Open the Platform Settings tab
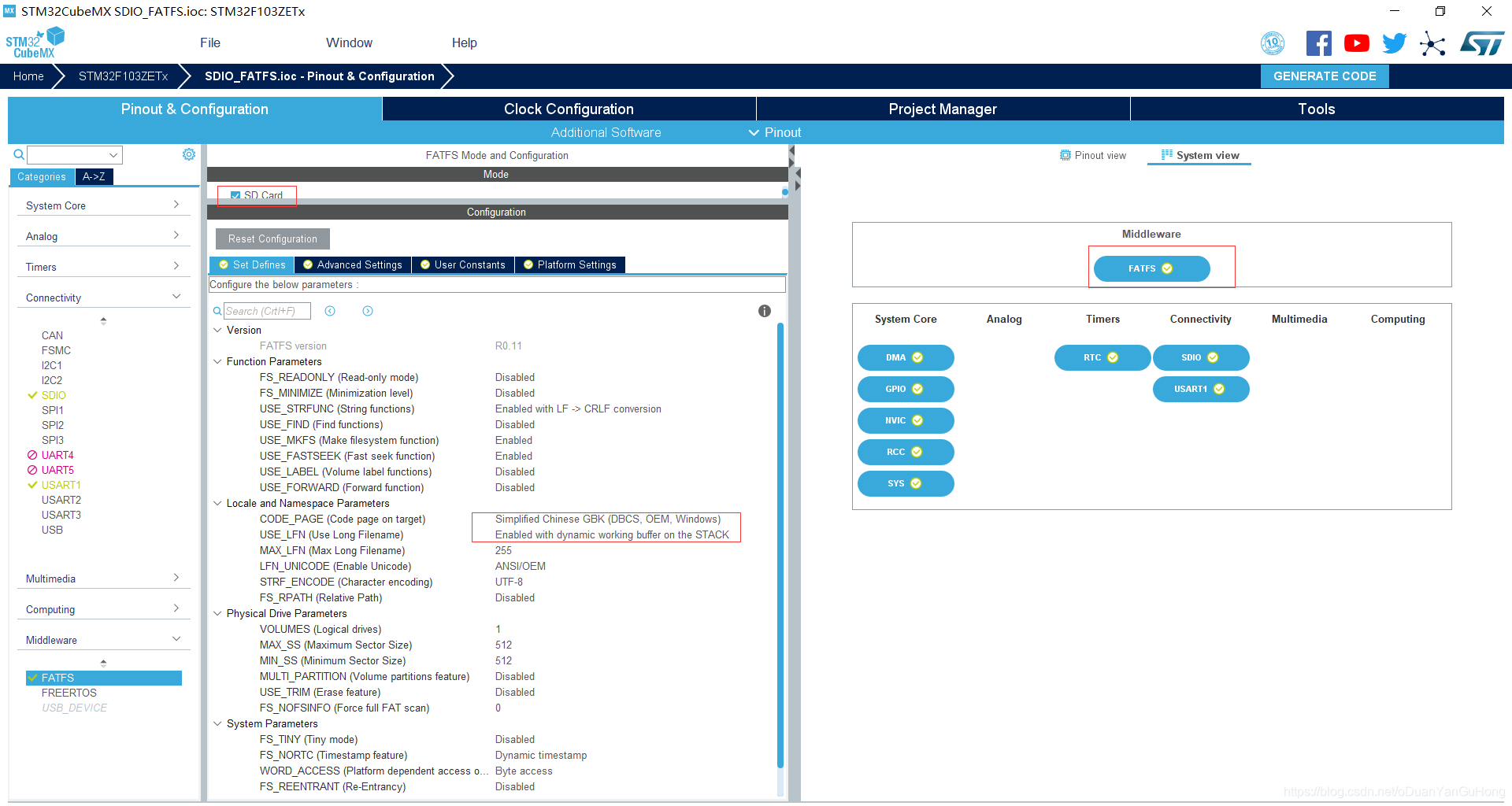1512x806 pixels. (x=570, y=265)
